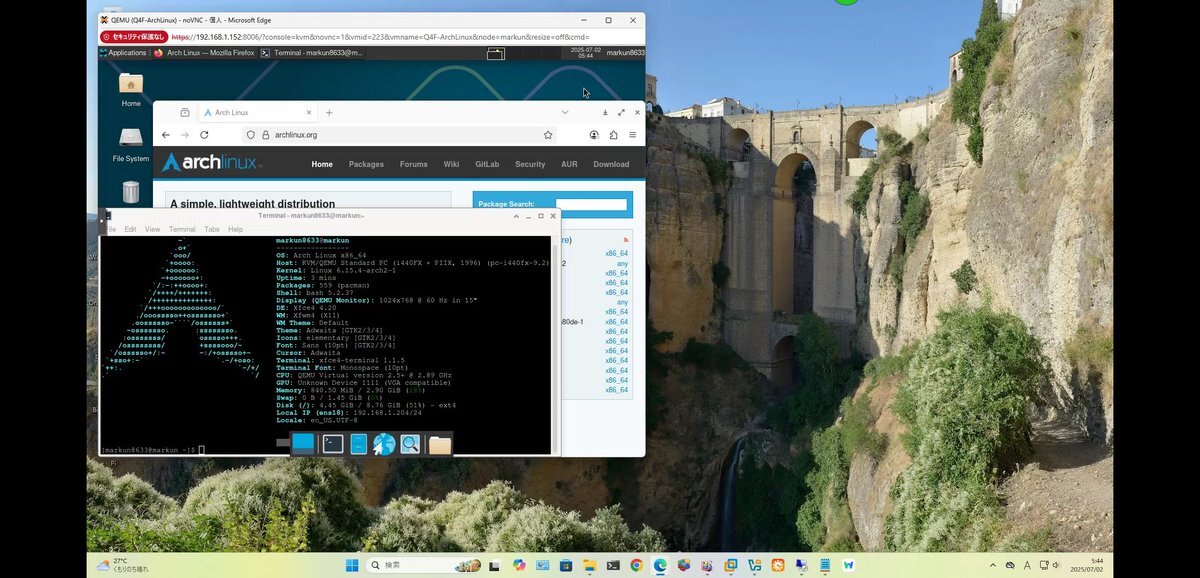Open Application Finder magnifier in Xfce dock
The image size is (1200, 578).
pos(410,444)
